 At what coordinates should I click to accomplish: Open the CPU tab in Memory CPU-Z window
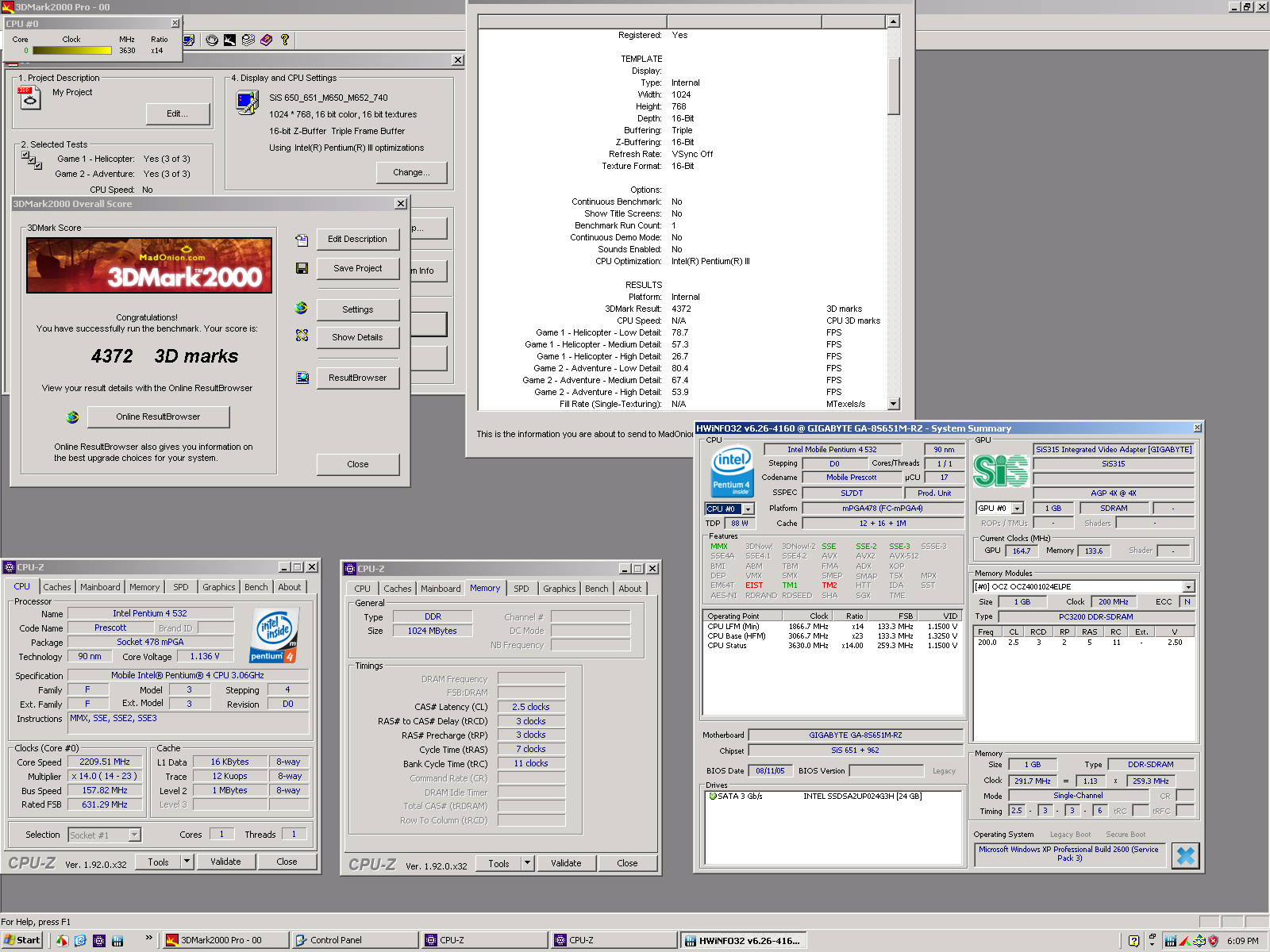pos(363,589)
